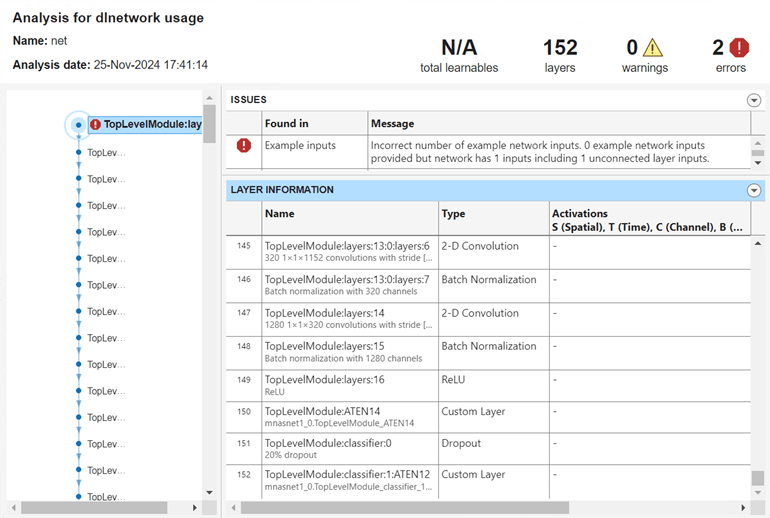Click error icon in Example inputs row

pos(244,146)
